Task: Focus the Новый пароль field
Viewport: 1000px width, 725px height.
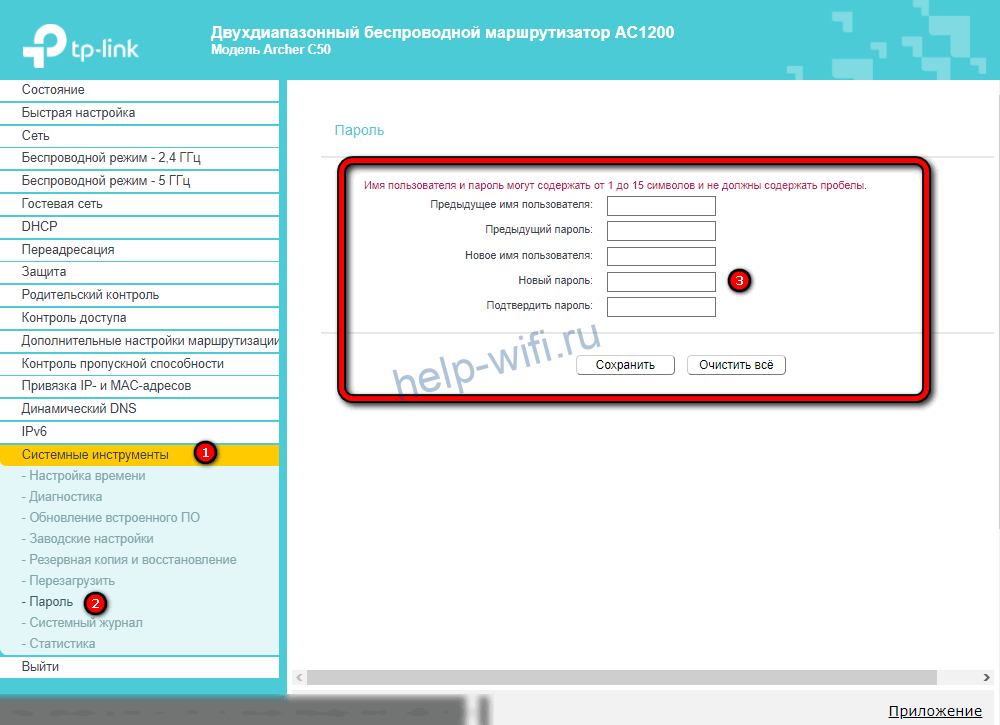Action: (661, 282)
